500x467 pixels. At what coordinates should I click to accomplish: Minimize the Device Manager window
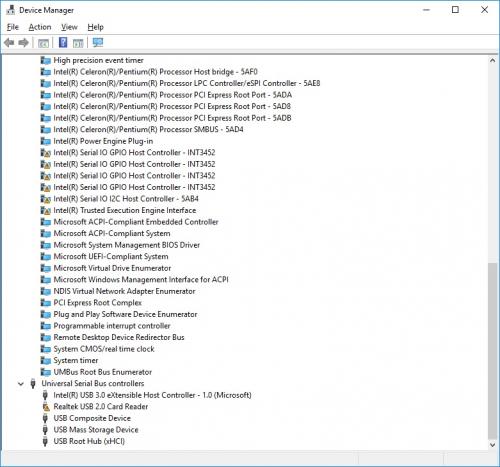(x=426, y=10)
